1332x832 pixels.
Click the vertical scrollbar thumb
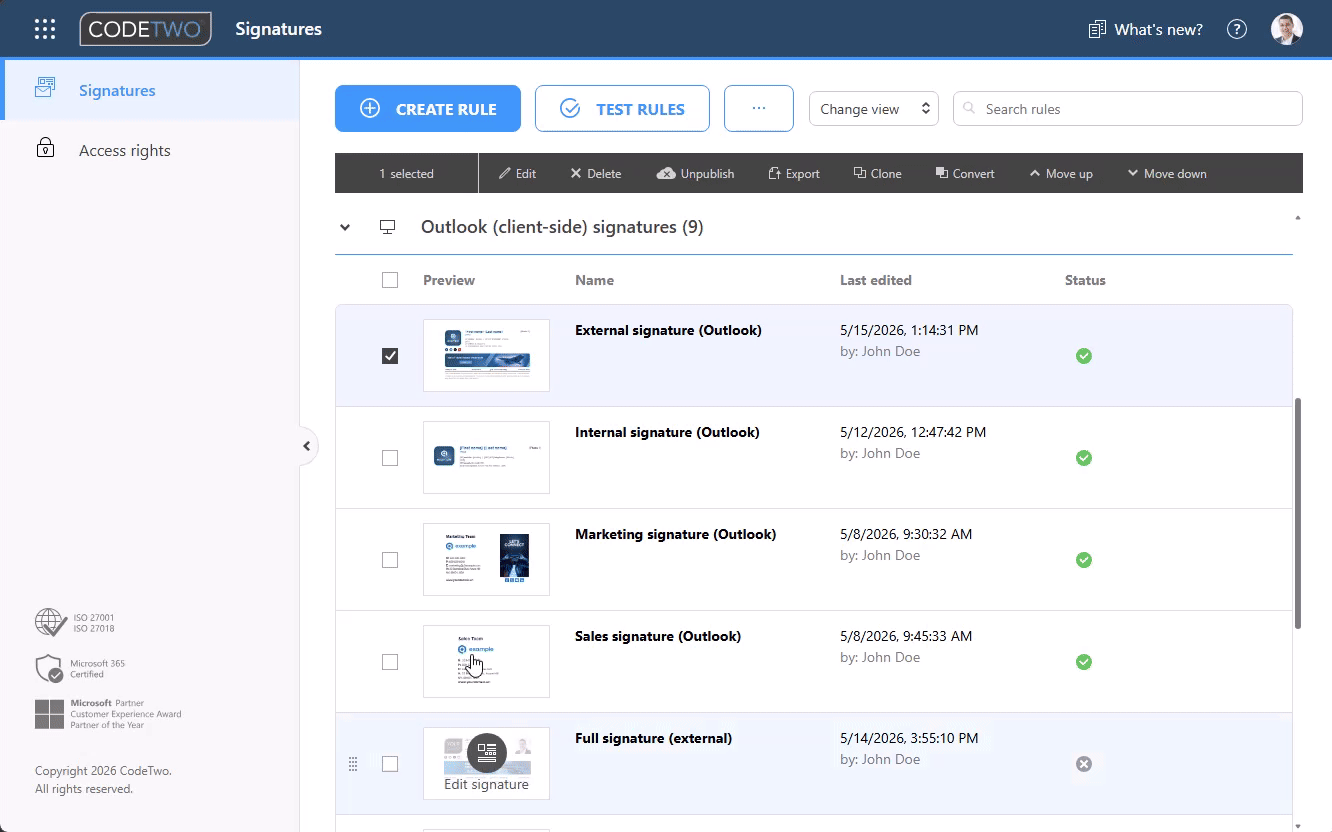click(1298, 514)
